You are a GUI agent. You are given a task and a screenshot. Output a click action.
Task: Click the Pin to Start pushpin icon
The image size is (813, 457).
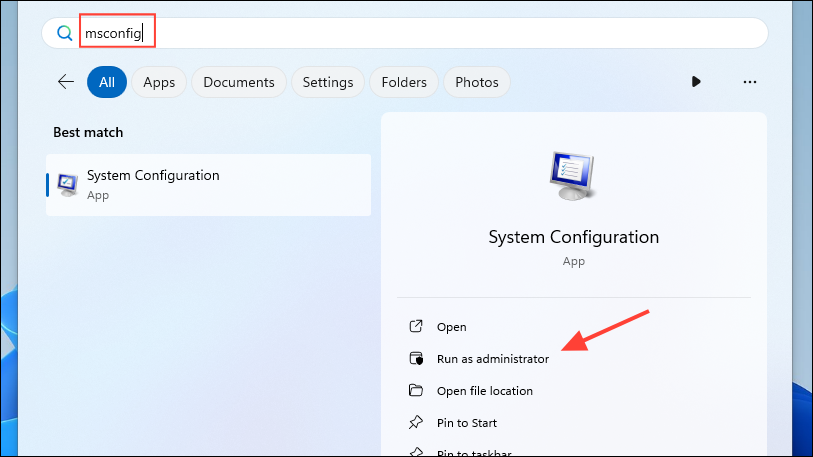pyautogui.click(x=416, y=422)
